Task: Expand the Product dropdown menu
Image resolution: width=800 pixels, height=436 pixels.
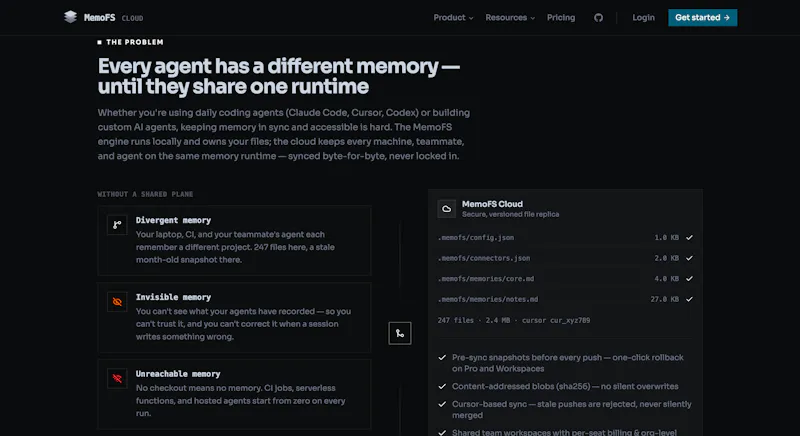Action: [x=453, y=18]
